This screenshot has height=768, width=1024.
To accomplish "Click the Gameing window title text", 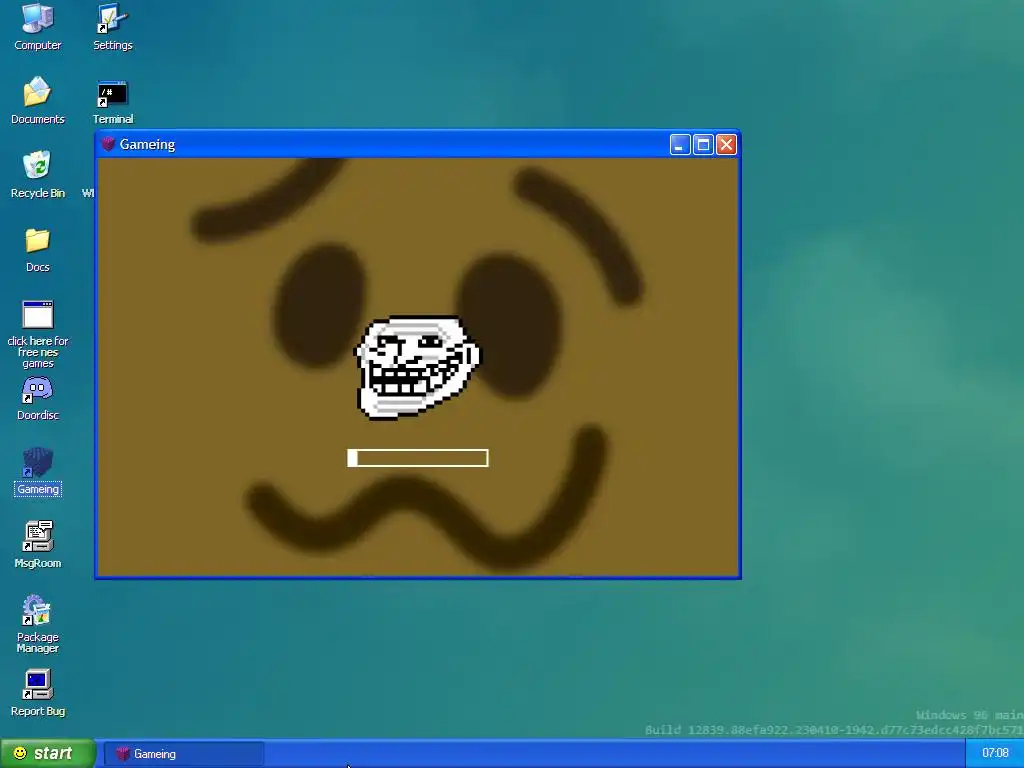I will tap(148, 144).
